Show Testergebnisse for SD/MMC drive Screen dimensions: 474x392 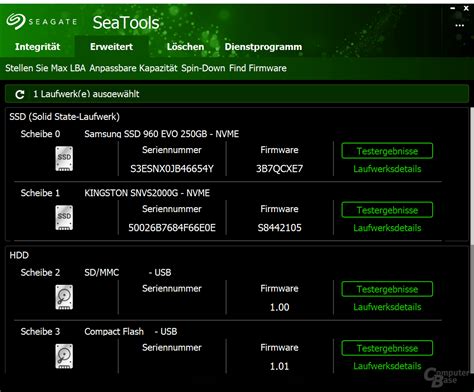point(387,289)
